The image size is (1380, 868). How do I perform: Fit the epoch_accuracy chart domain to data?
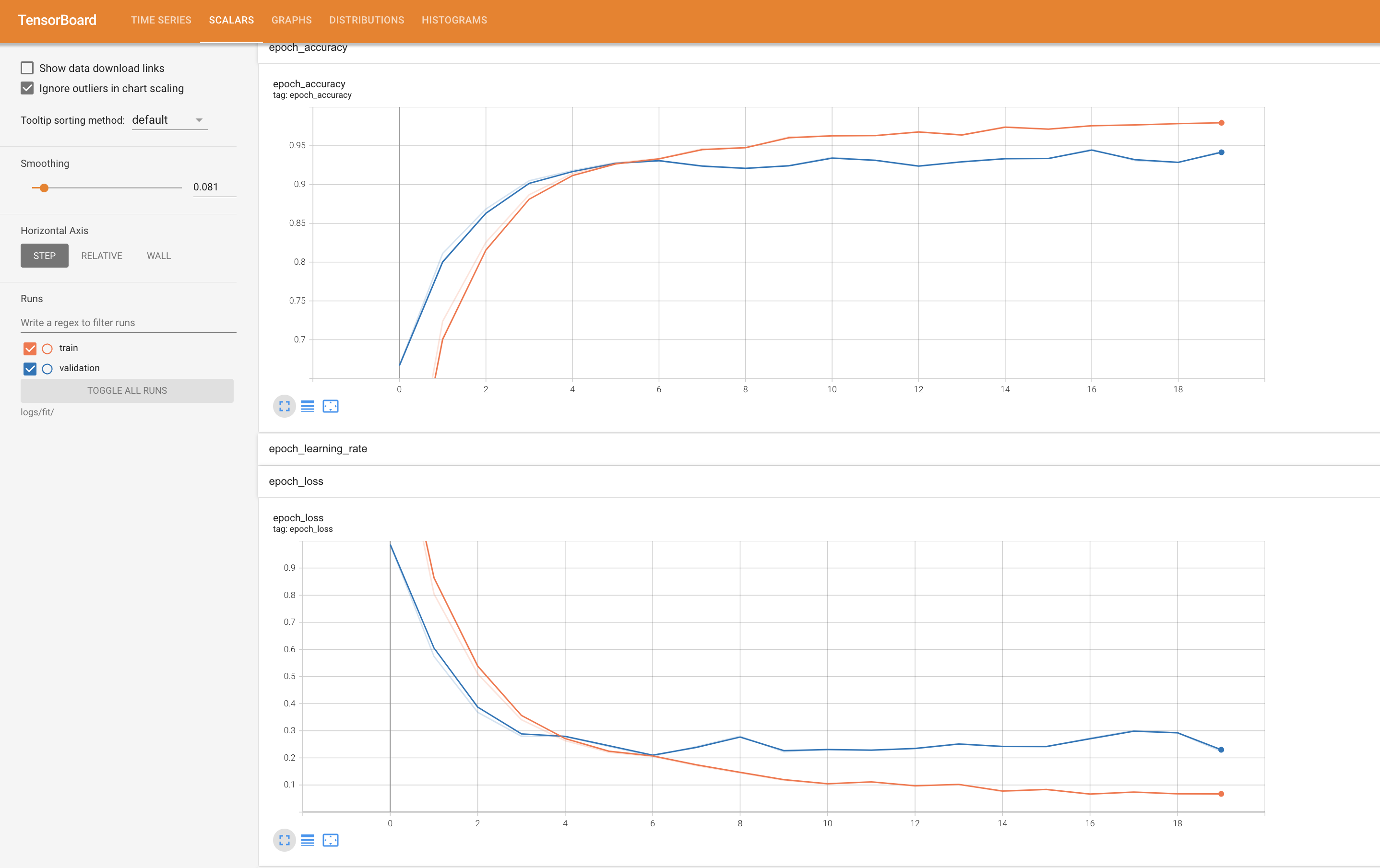[331, 406]
